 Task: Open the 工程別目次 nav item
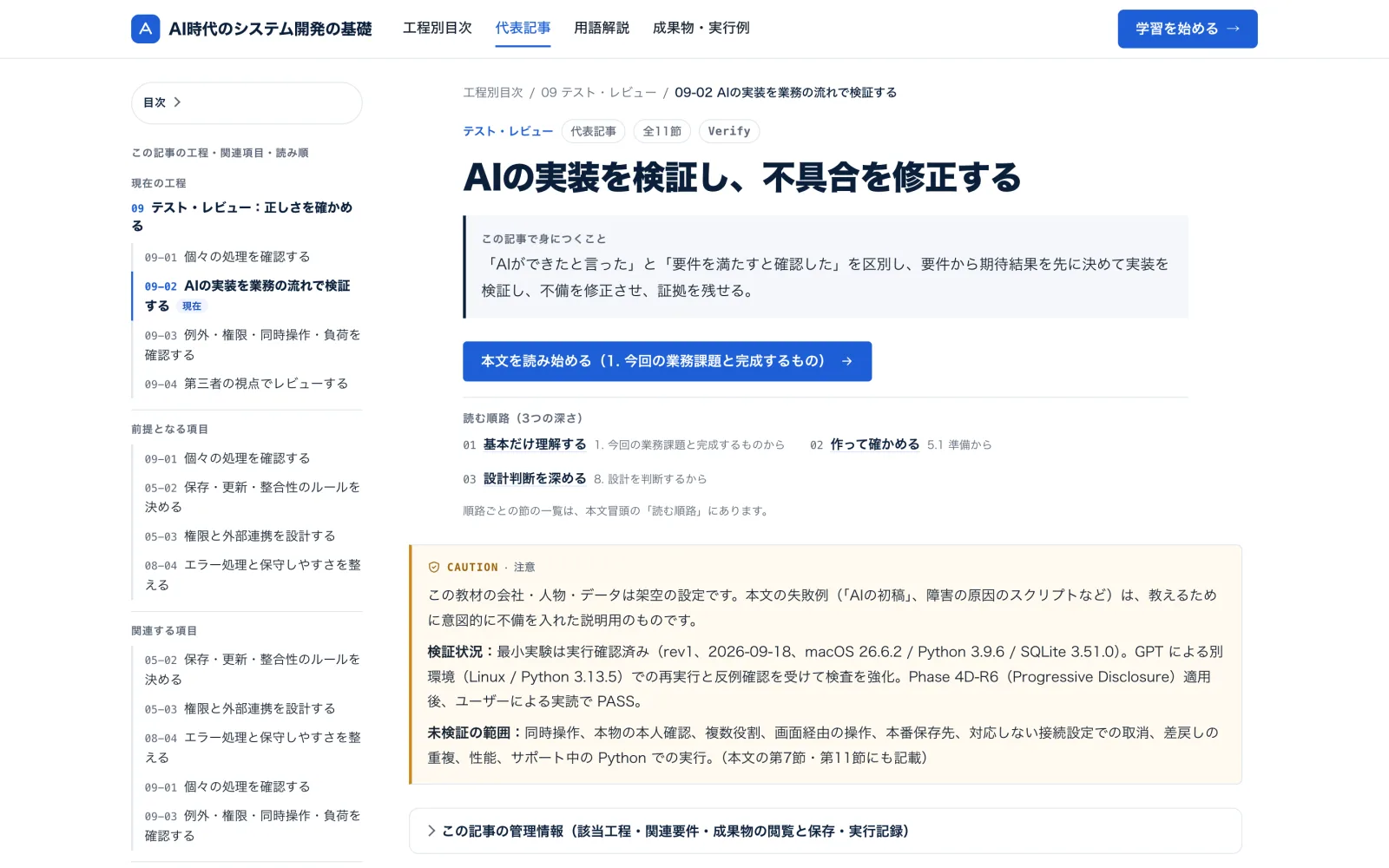point(438,28)
